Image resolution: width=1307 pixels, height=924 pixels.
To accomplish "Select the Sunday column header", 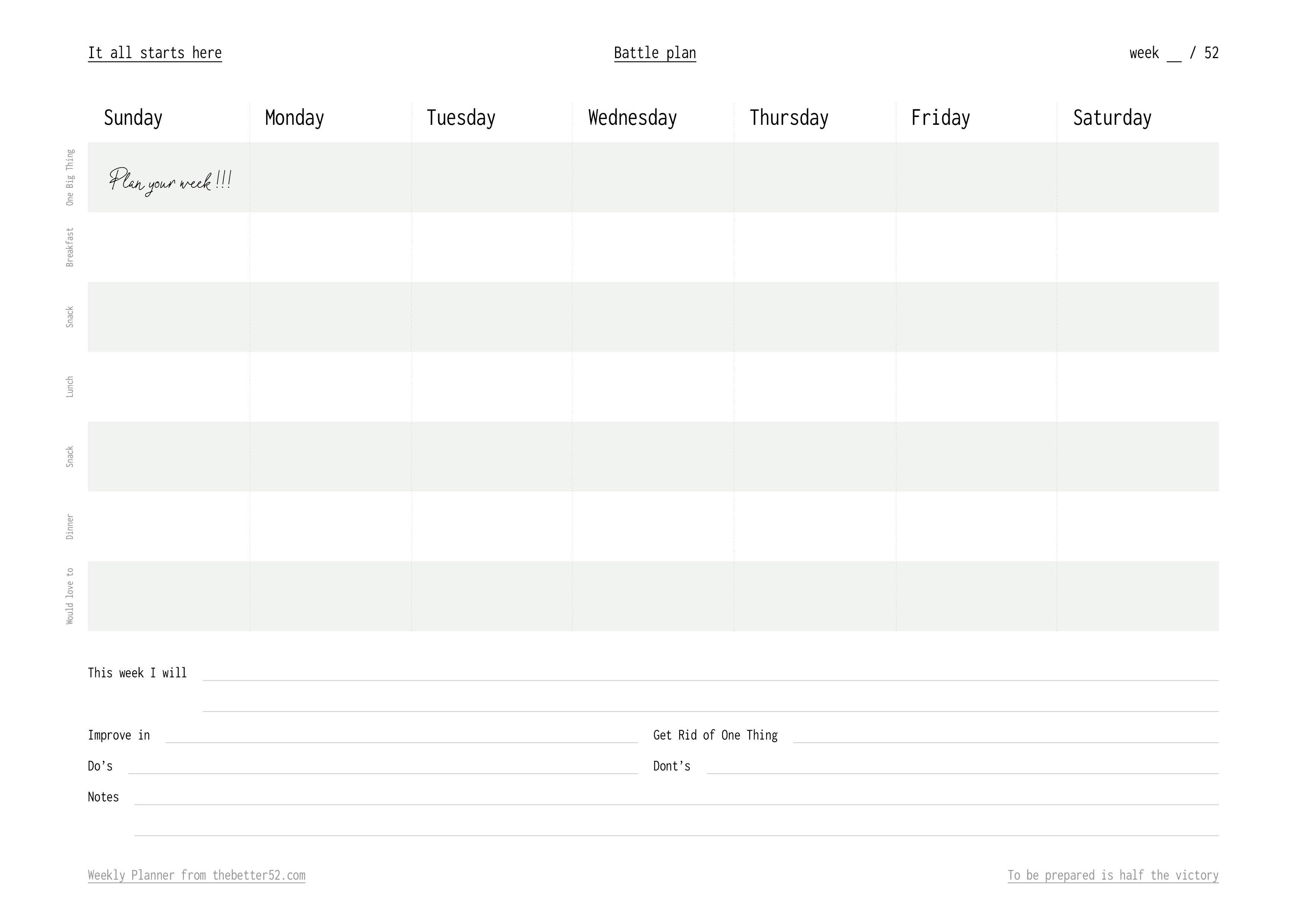I will 133,118.
